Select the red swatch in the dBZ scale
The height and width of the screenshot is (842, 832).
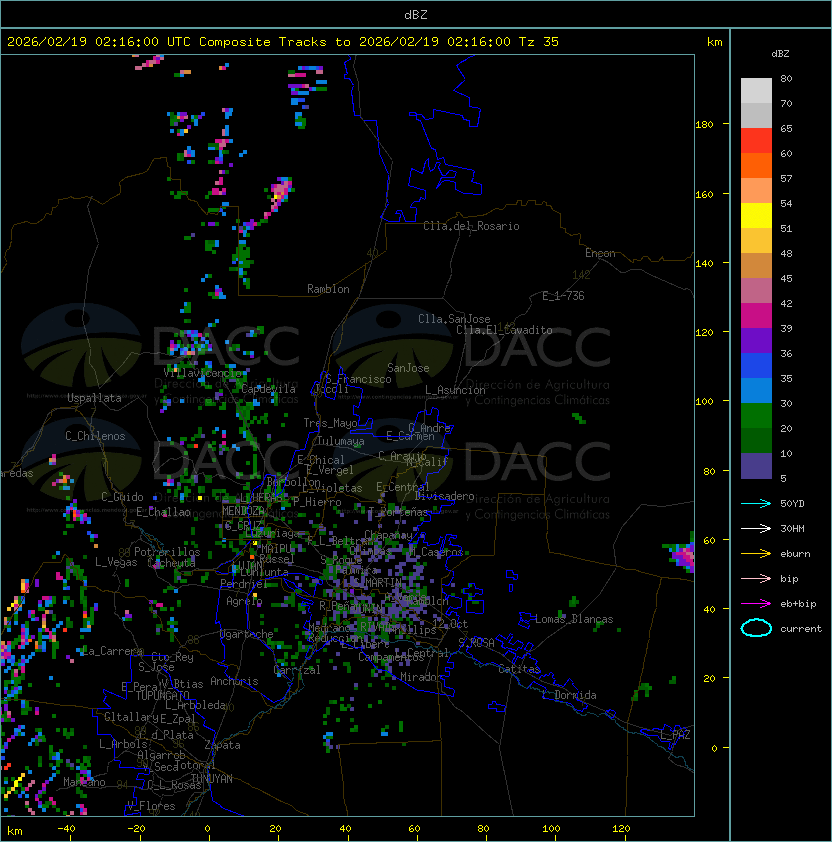coord(756,141)
